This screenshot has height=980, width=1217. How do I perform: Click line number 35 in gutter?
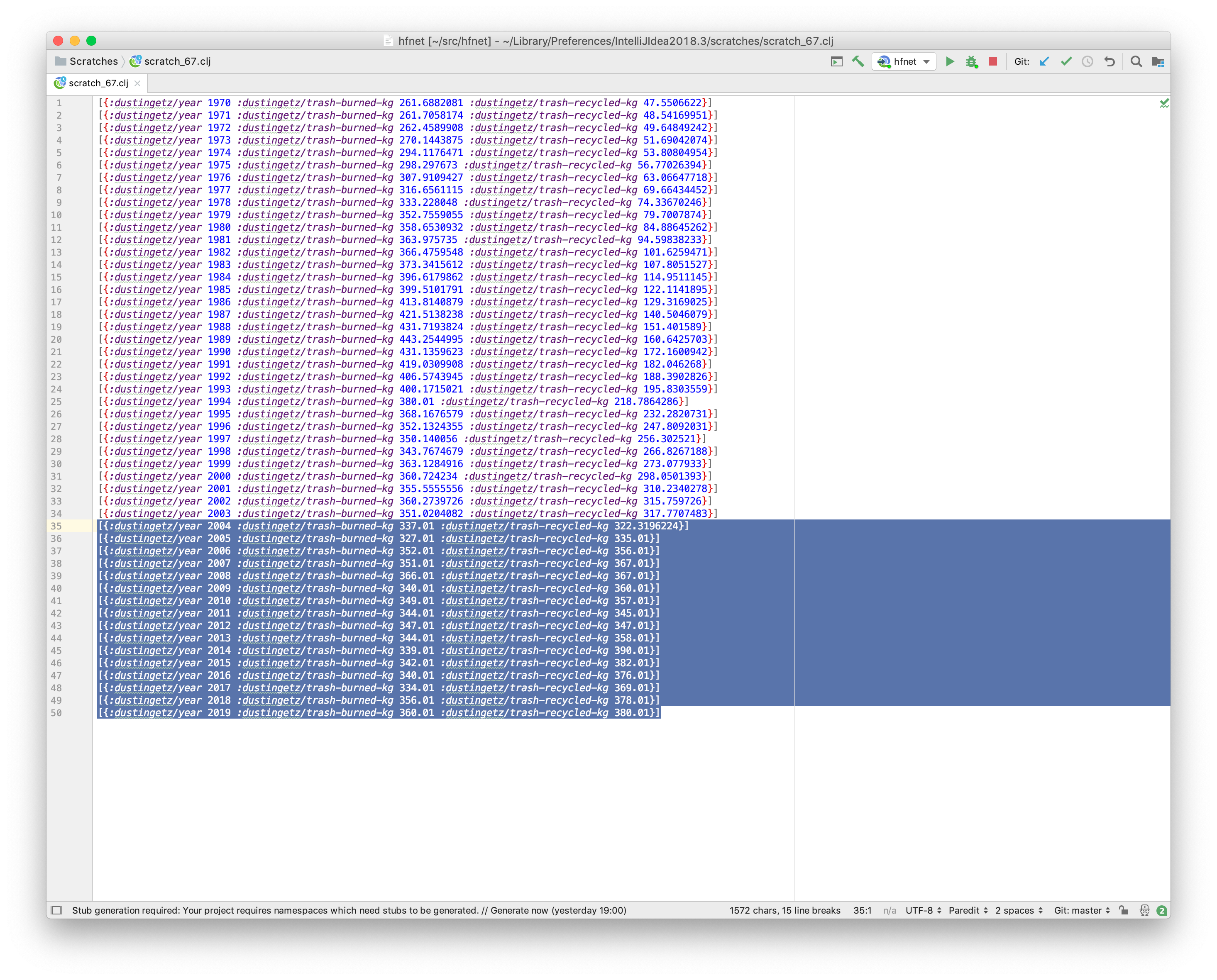click(x=56, y=526)
